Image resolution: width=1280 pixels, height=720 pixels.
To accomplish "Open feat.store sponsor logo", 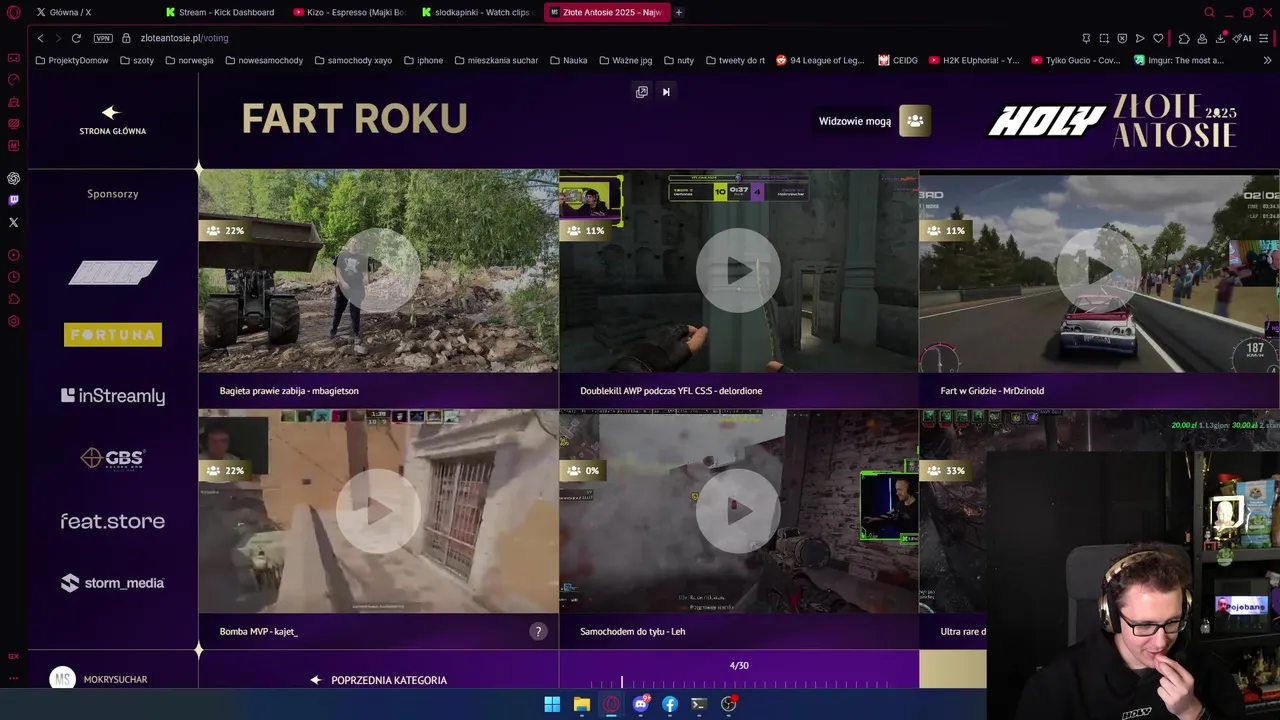I will tap(113, 521).
